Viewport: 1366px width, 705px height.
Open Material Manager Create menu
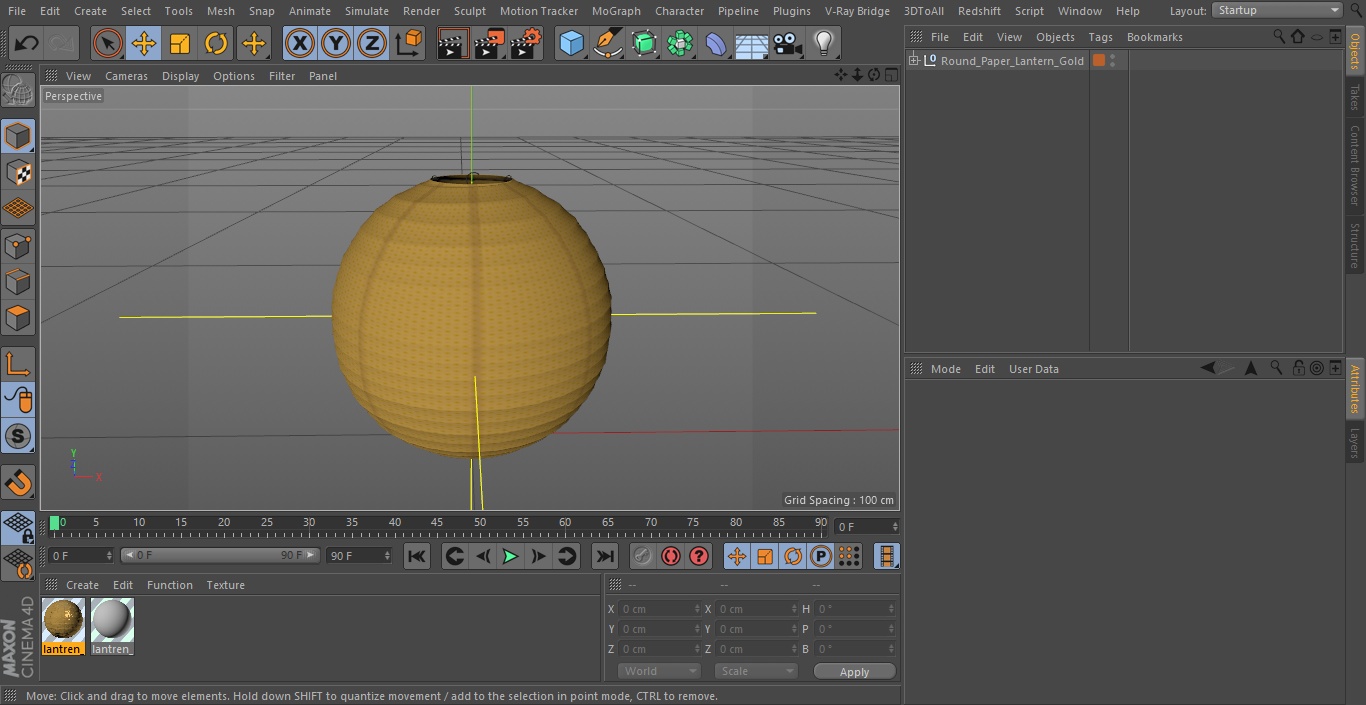pos(82,585)
